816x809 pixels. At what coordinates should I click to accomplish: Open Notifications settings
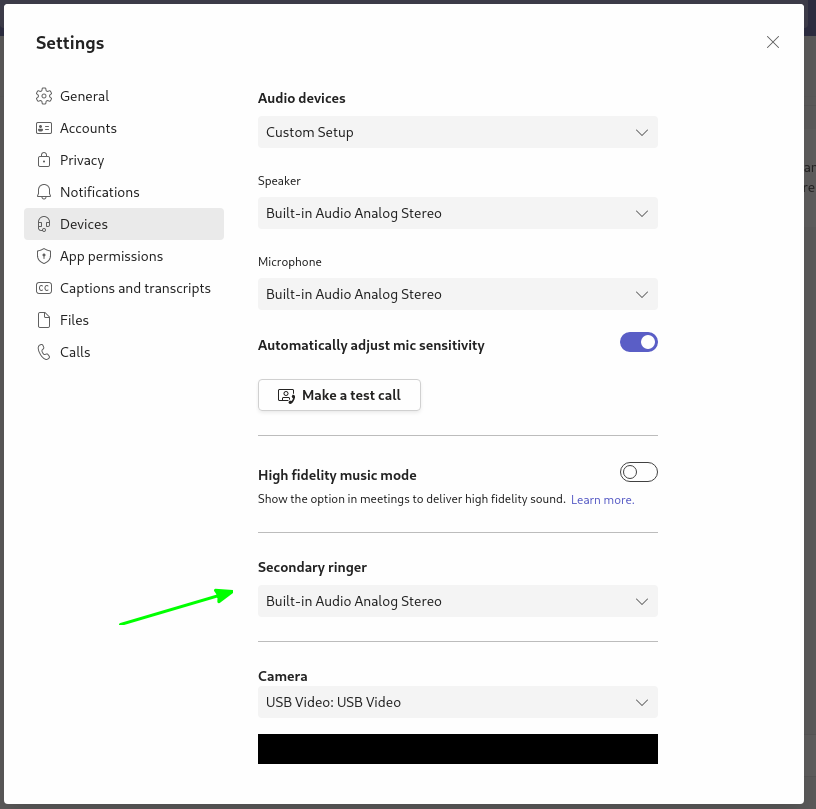(x=124, y=192)
